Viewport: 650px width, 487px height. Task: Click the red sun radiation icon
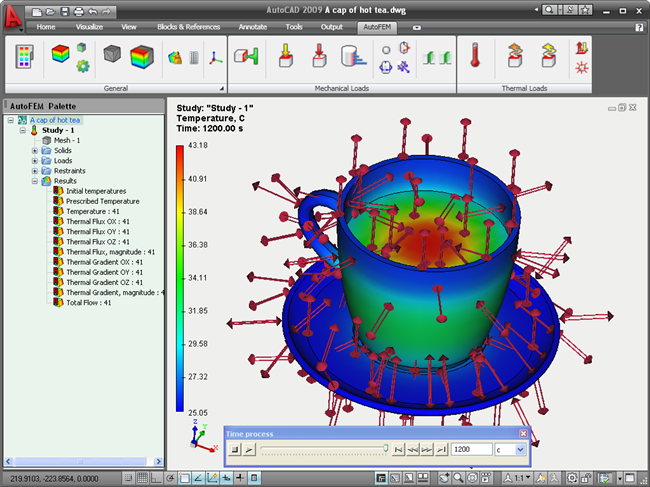582,68
